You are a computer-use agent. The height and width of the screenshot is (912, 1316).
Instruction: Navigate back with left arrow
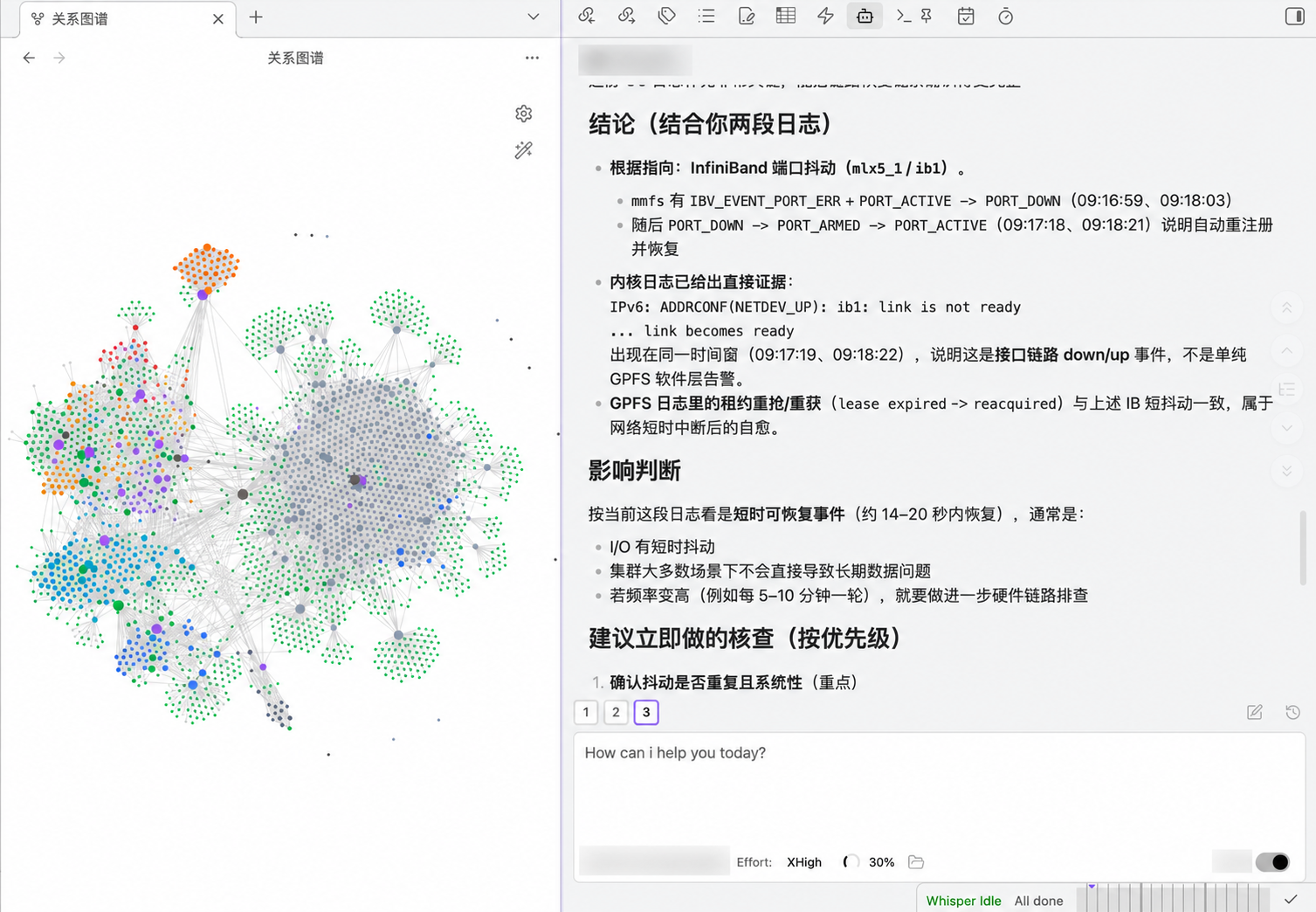(29, 58)
